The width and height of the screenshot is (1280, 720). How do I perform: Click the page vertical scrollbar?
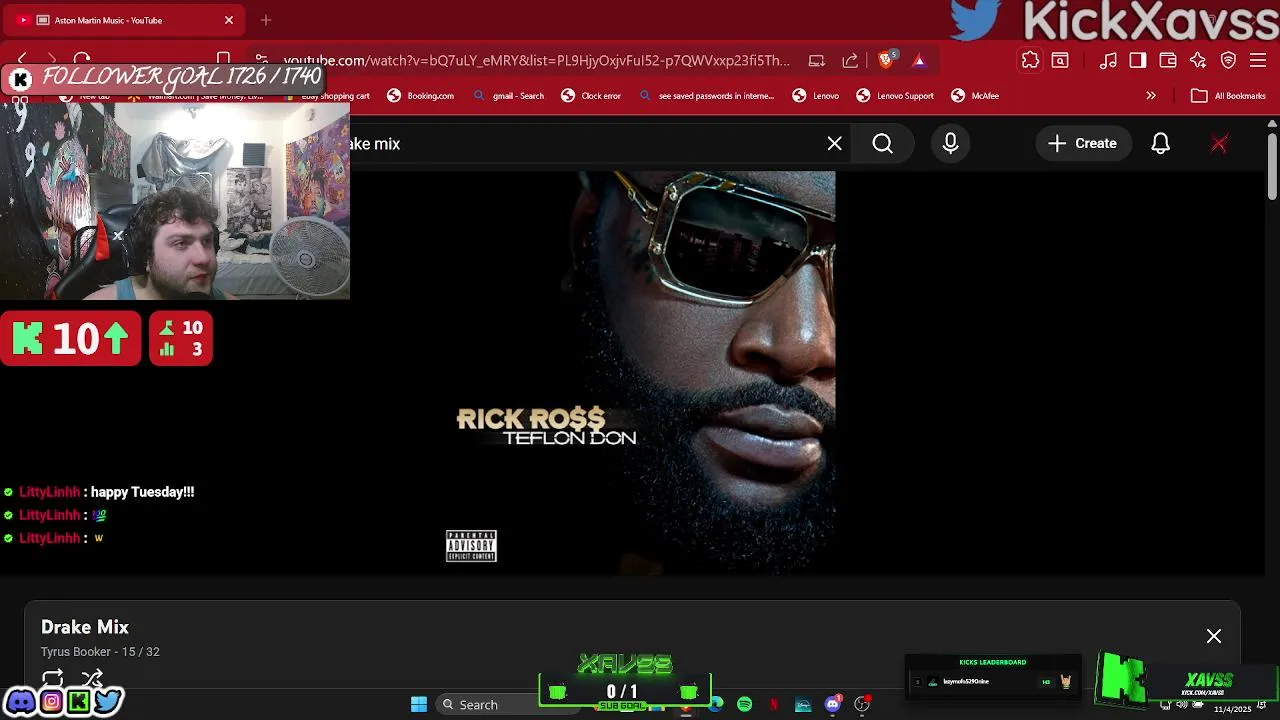[1272, 165]
